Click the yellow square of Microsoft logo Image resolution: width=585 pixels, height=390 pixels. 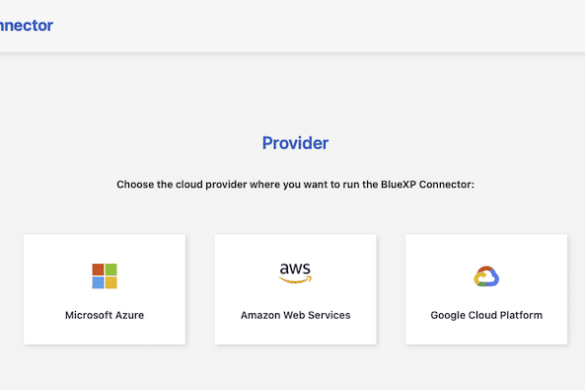tap(111, 283)
